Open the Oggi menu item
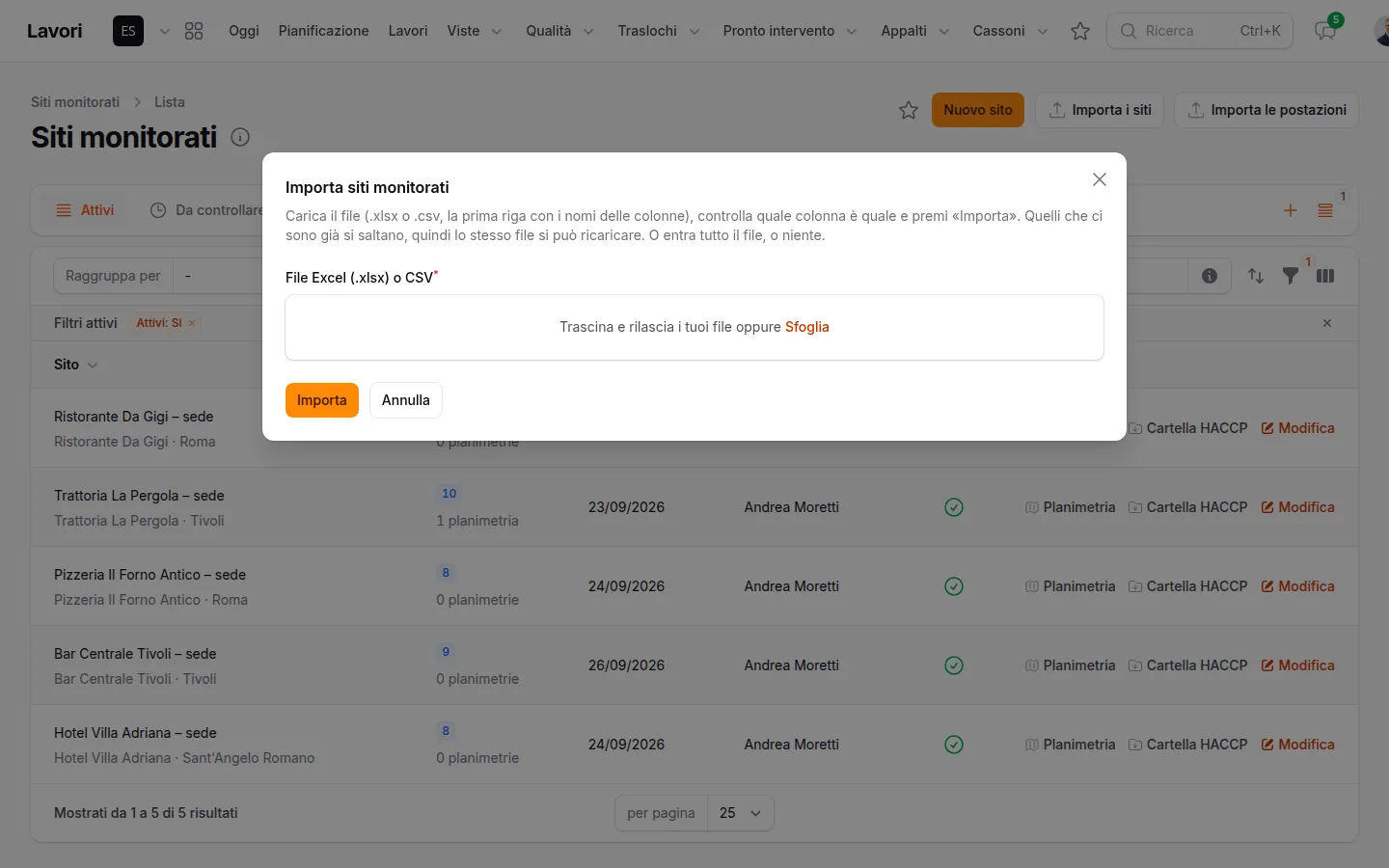Screen dimensions: 1389x868 pos(244,31)
